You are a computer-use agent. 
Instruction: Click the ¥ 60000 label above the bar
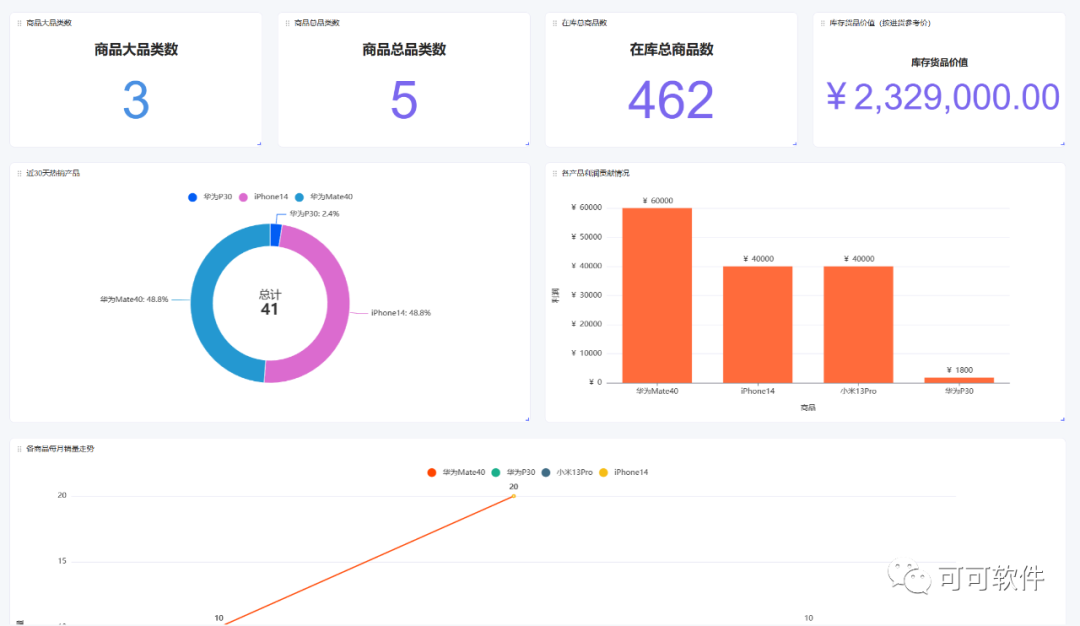pos(658,201)
